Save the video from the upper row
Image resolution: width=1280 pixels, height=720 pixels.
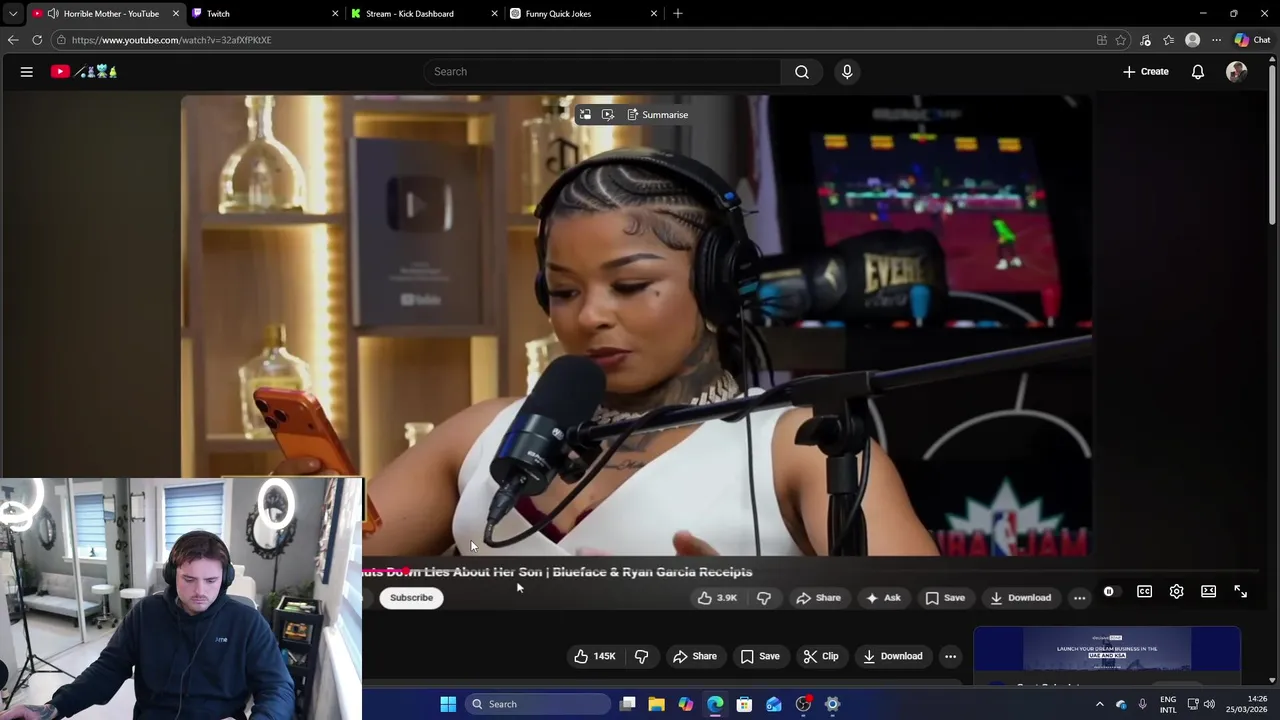pos(945,598)
